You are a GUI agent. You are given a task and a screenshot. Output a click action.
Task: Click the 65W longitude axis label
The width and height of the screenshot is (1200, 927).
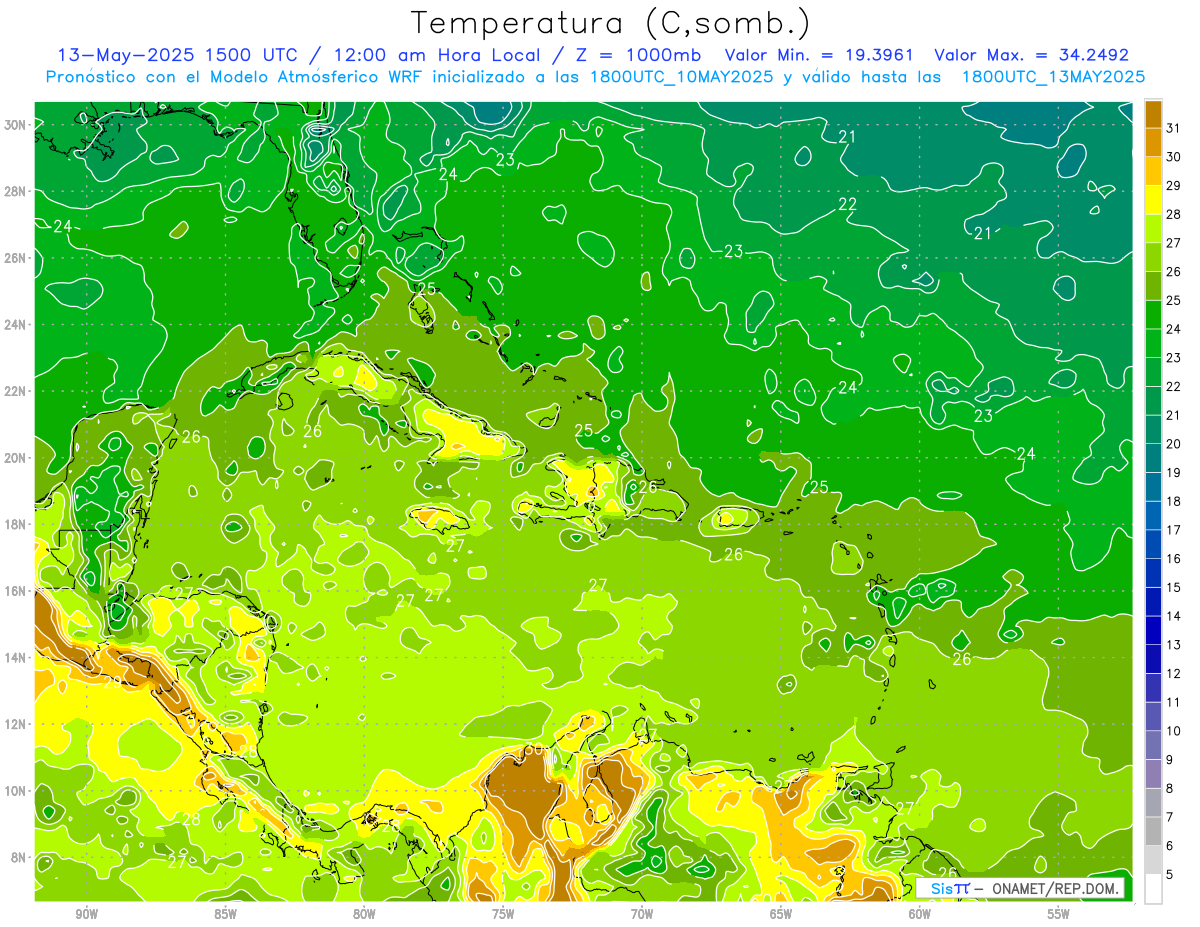click(x=781, y=914)
